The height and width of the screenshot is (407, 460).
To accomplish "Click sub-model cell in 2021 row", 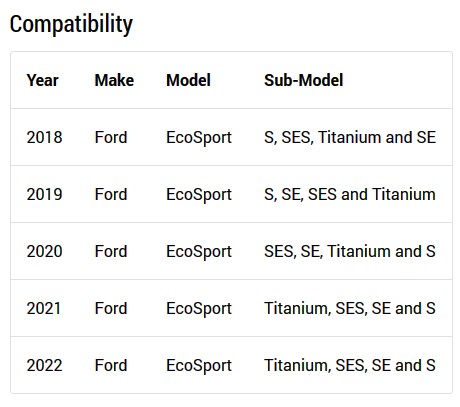I will tap(350, 308).
